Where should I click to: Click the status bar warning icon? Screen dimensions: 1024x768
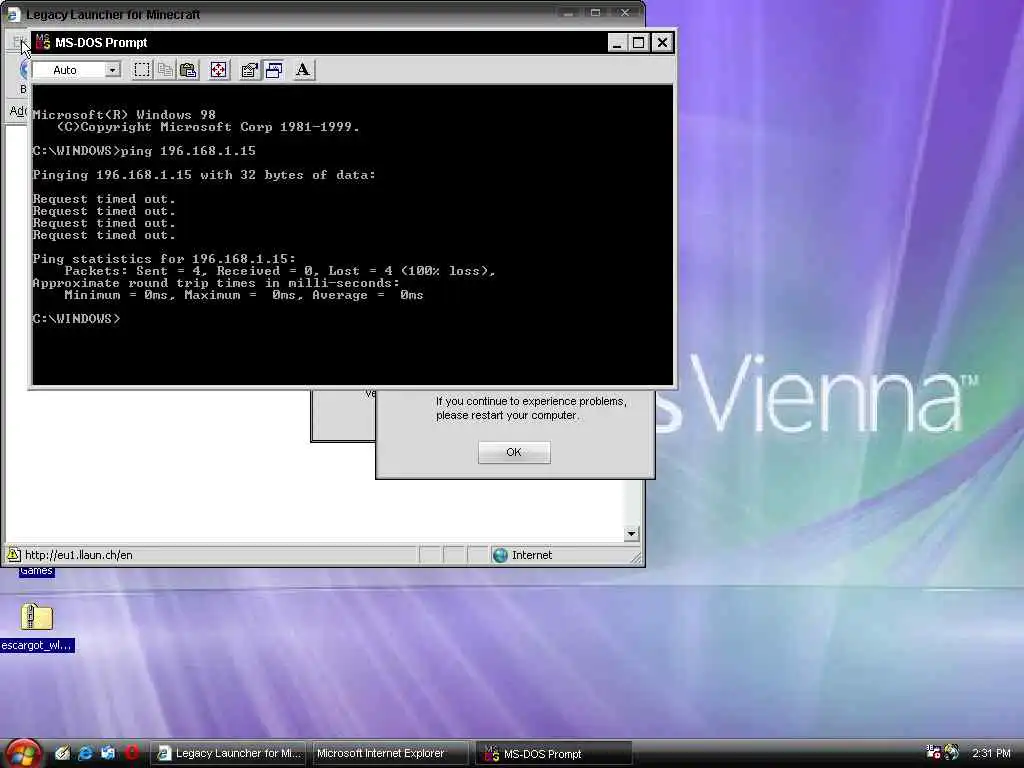[13, 555]
